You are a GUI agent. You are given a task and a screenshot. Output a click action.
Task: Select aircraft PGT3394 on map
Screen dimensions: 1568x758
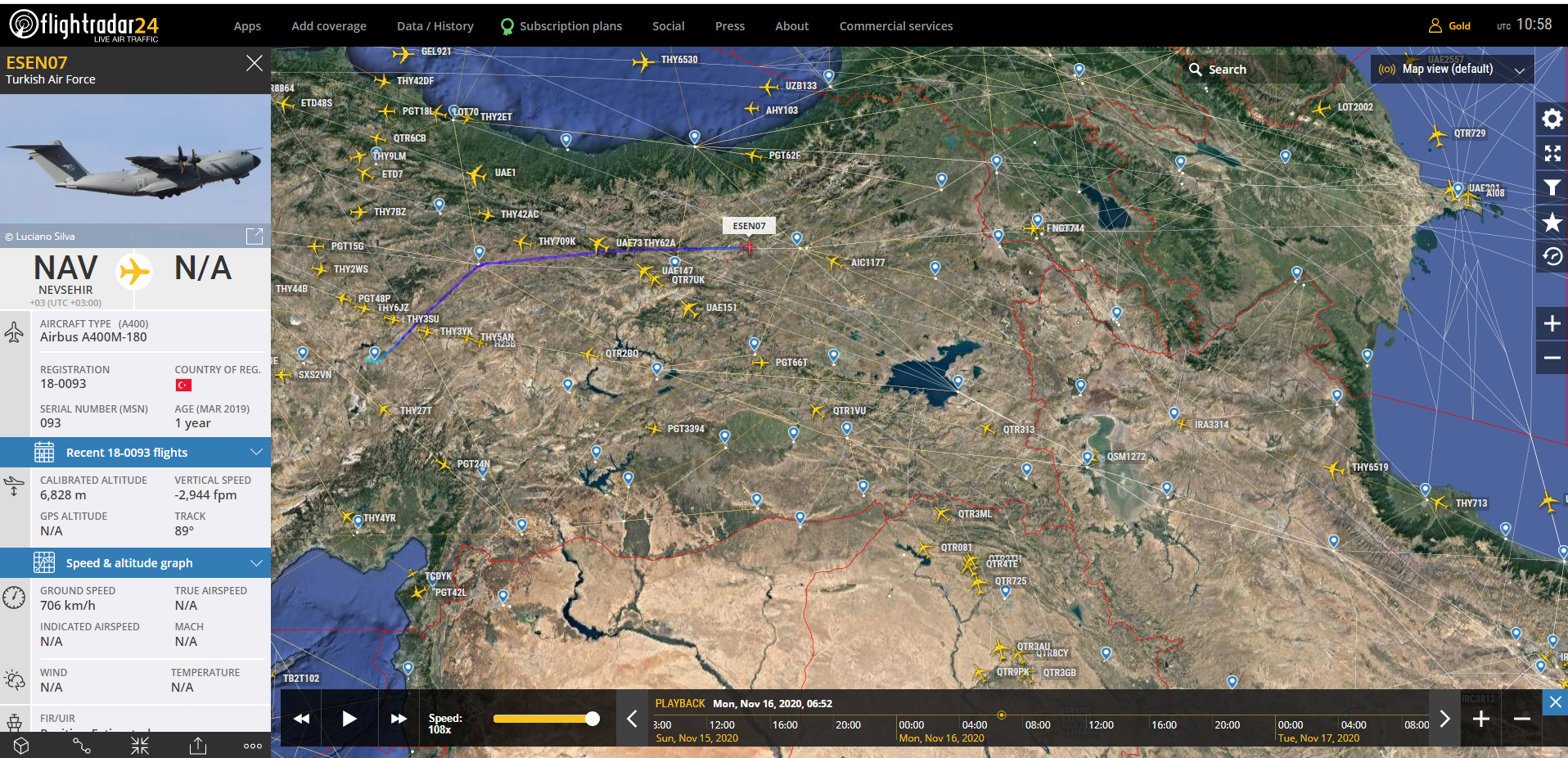tap(653, 428)
